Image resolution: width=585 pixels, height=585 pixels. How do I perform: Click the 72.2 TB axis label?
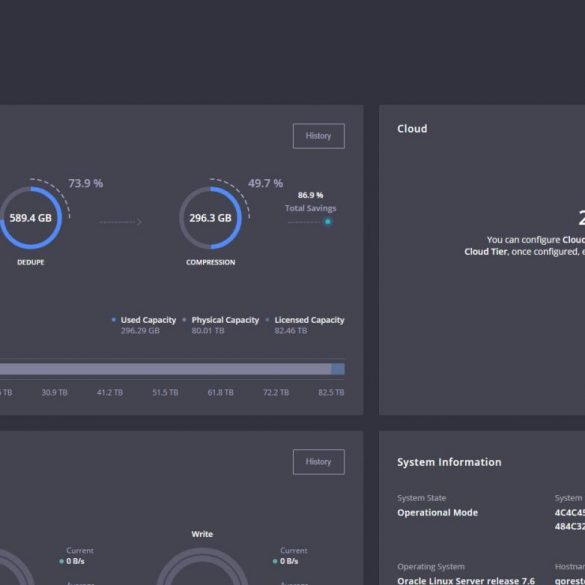276,392
